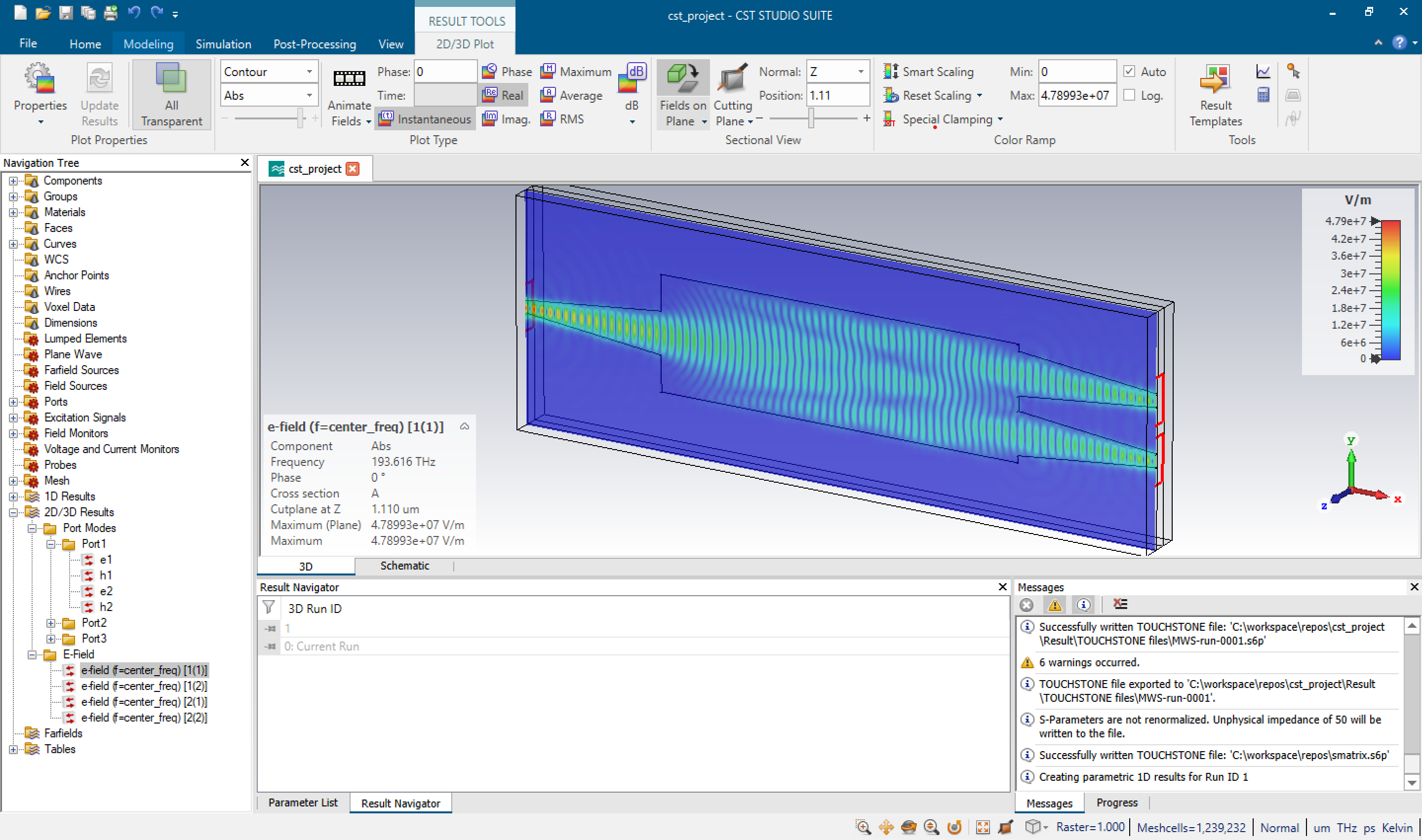This screenshot has height=840, width=1422.
Task: Select the RMS plot type button
Action: click(x=562, y=119)
